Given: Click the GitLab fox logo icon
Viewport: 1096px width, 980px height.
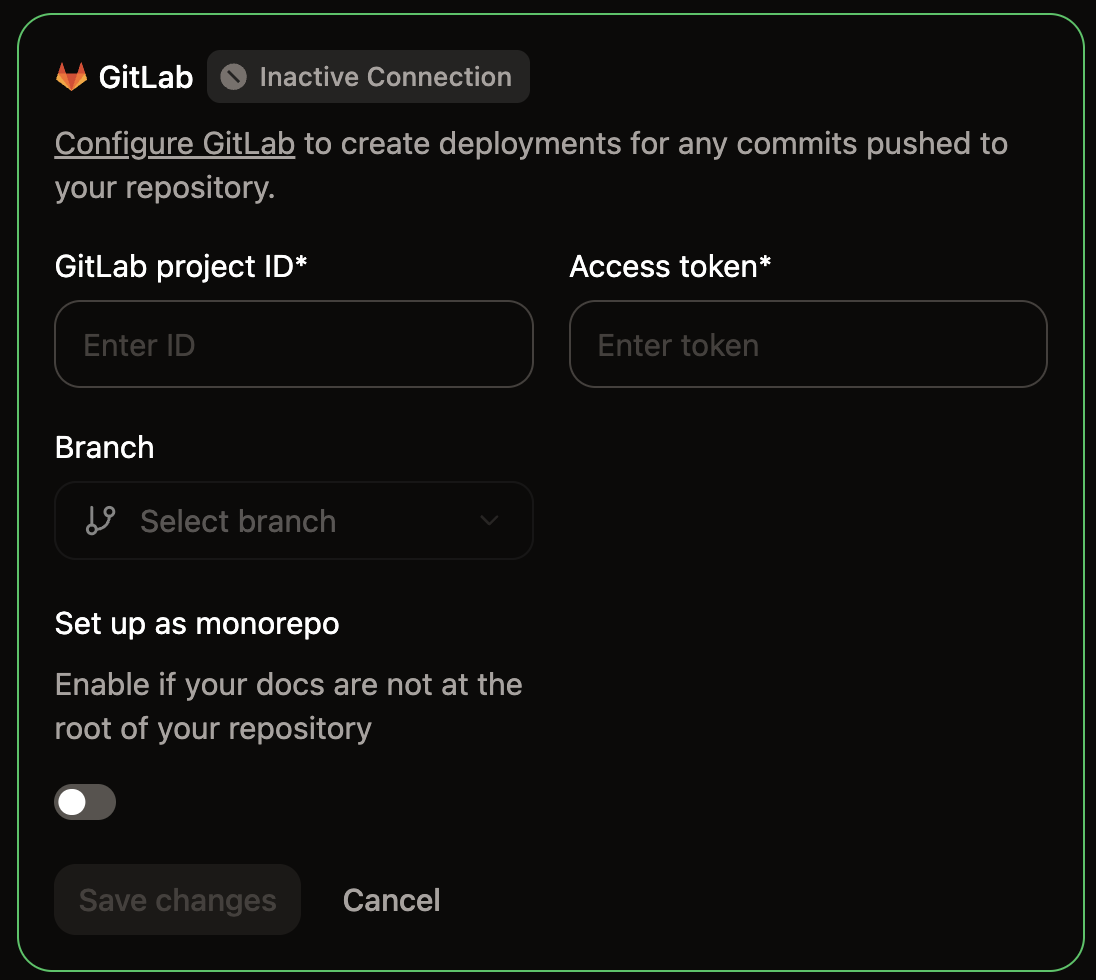Looking at the screenshot, I should coord(72,76).
